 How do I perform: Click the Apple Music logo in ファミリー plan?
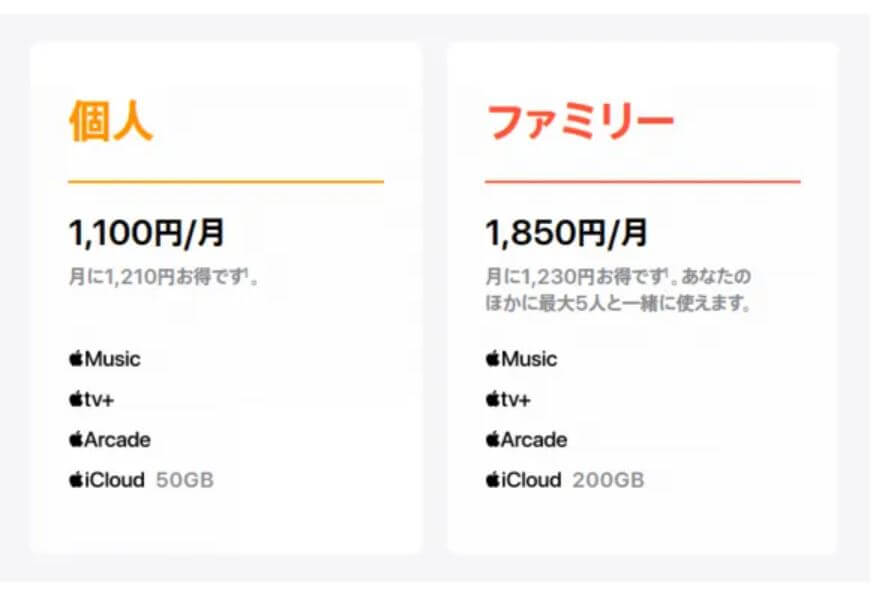521,358
